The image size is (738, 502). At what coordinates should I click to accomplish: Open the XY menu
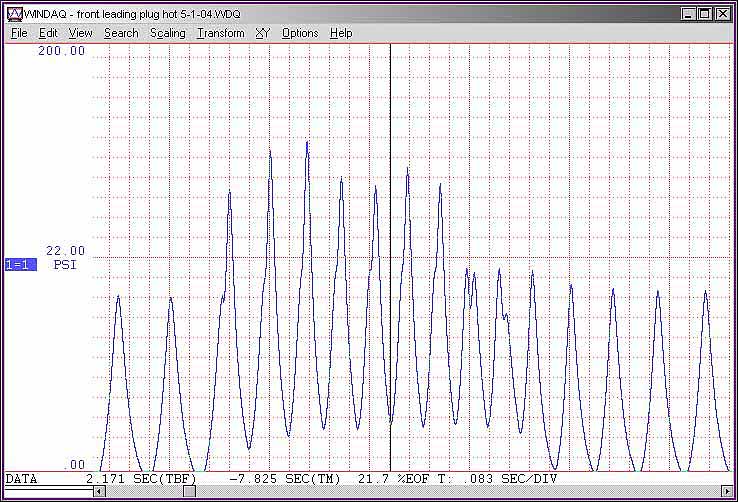(263, 33)
